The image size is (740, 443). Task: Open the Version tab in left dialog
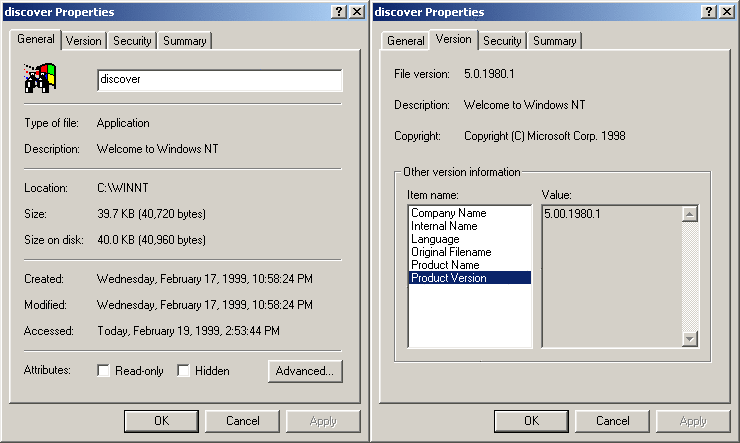(84, 41)
